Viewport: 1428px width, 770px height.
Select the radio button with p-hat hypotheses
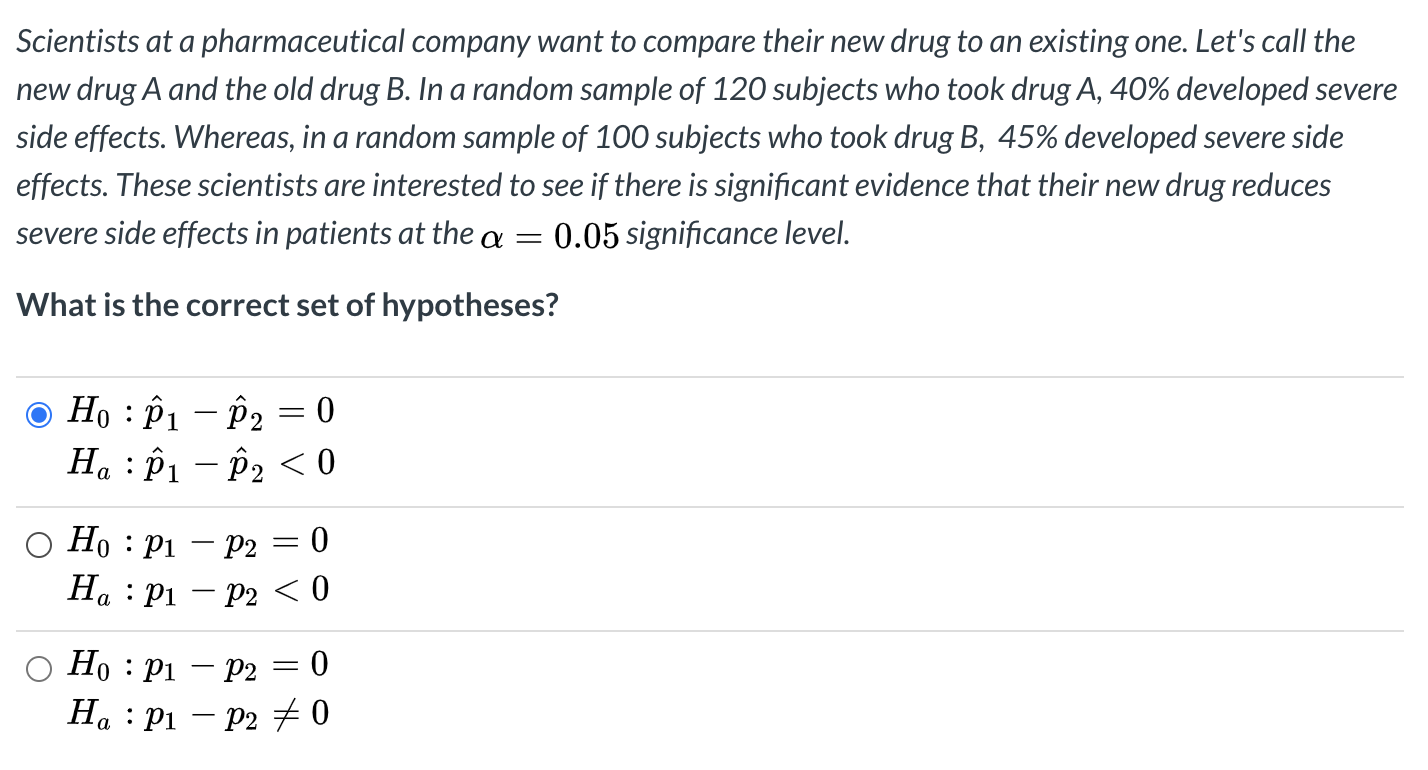[39, 415]
